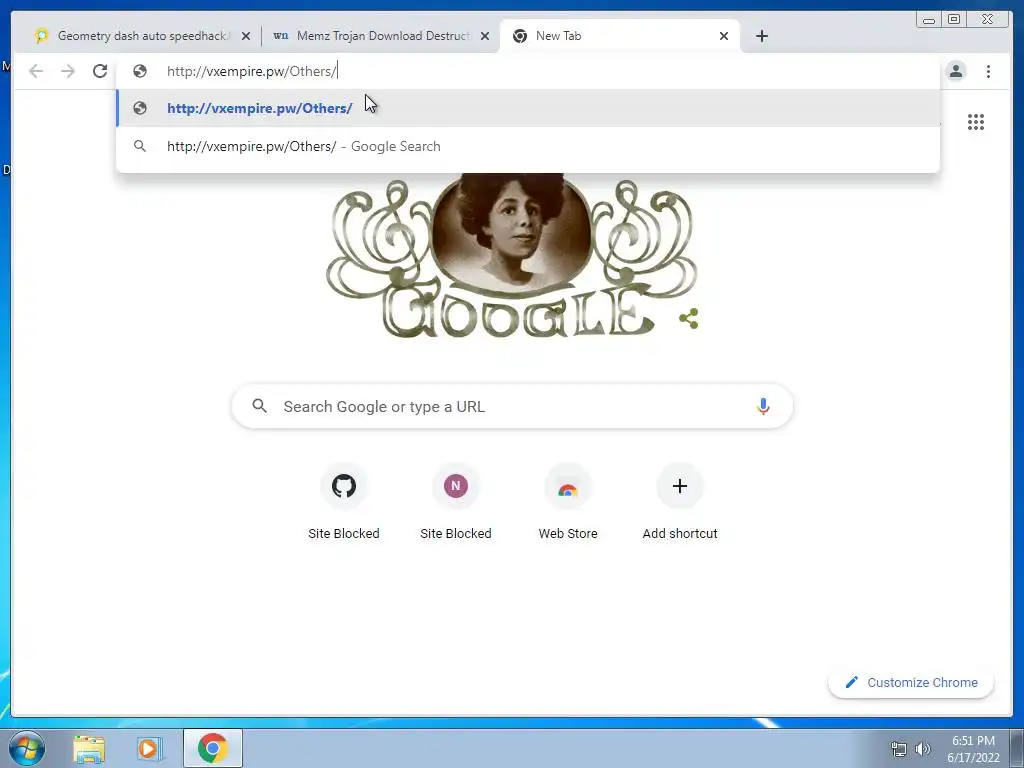Close the Memz Trojan Download tab
The height and width of the screenshot is (768, 1024).
click(x=485, y=37)
